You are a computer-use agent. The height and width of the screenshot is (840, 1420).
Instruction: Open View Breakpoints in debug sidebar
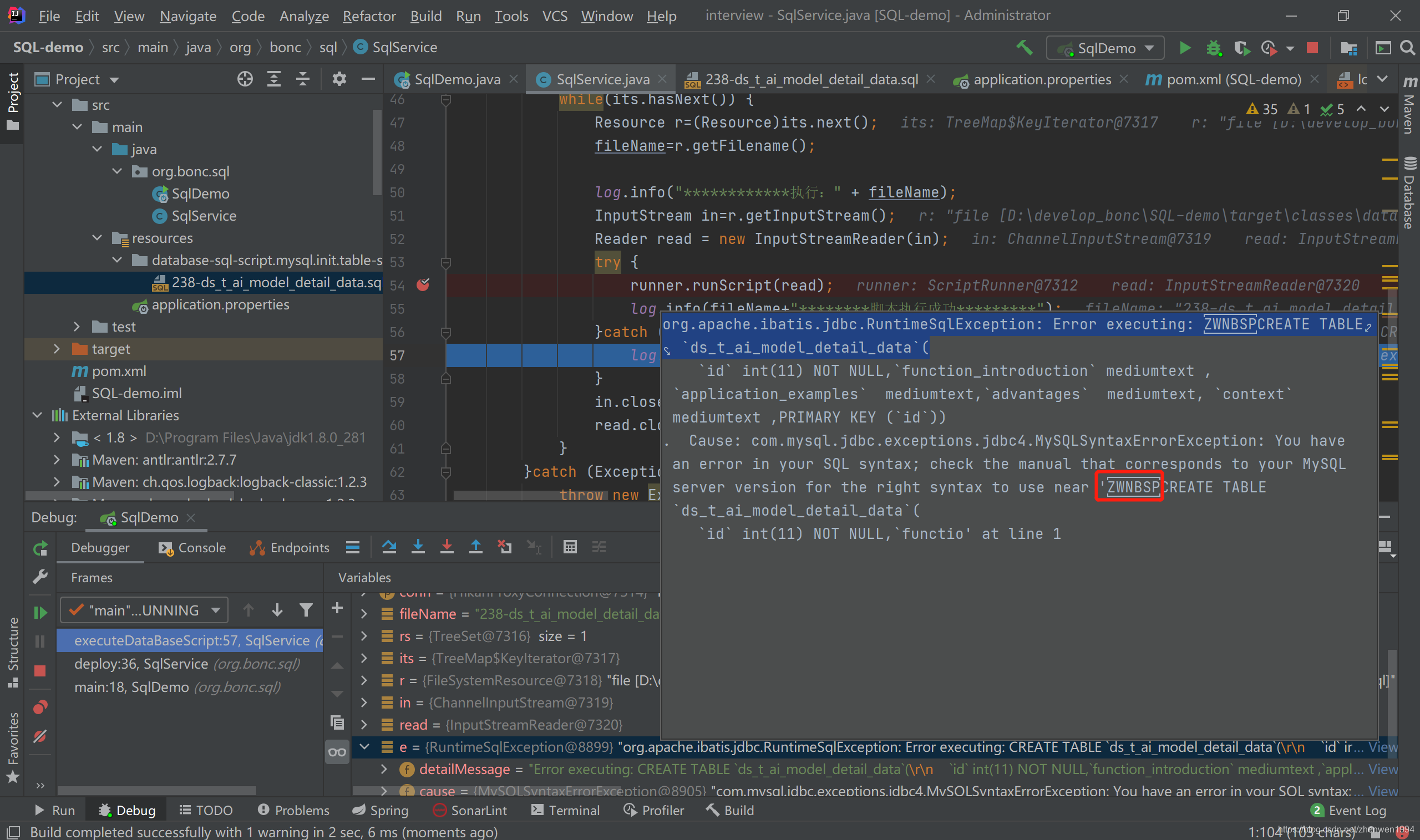[40, 707]
